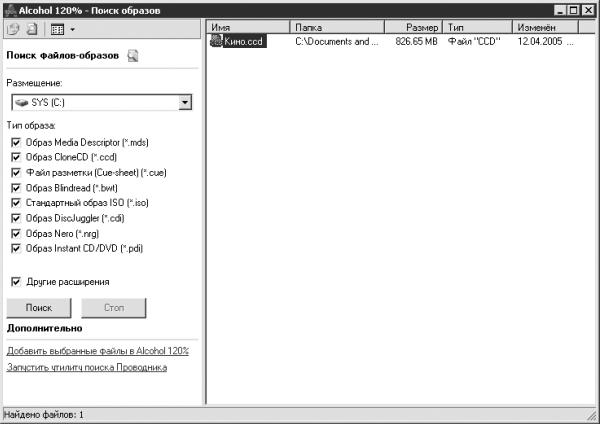Close the Alcohol 120% search window
The height and width of the screenshot is (424, 600).
[x=588, y=10]
